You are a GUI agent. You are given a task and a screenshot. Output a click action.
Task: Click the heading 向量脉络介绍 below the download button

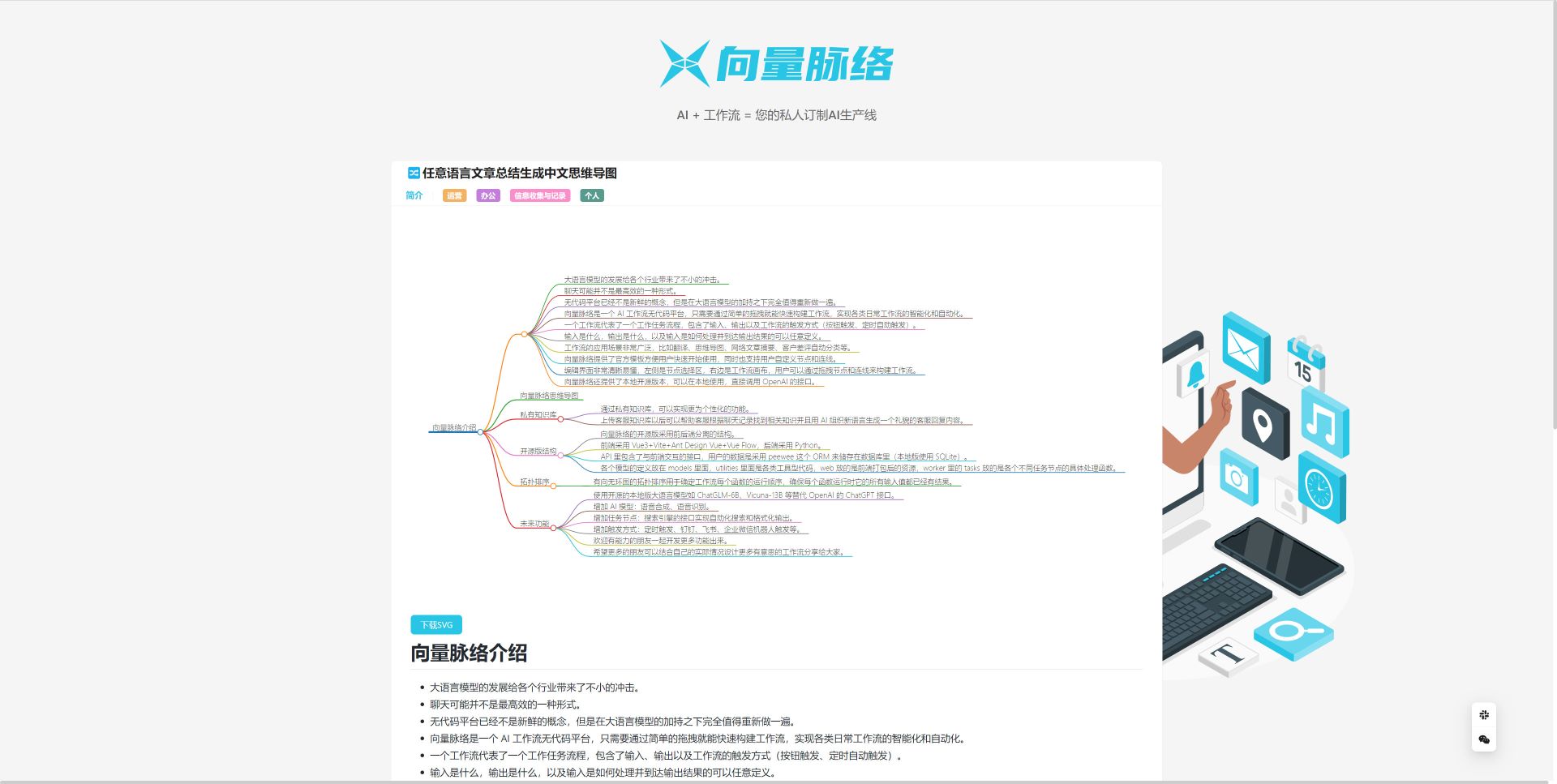(469, 653)
